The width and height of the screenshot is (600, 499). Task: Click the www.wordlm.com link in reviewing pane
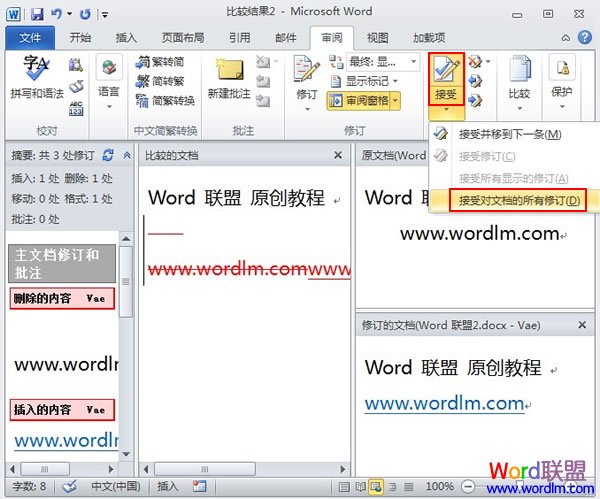pyautogui.click(x=67, y=441)
